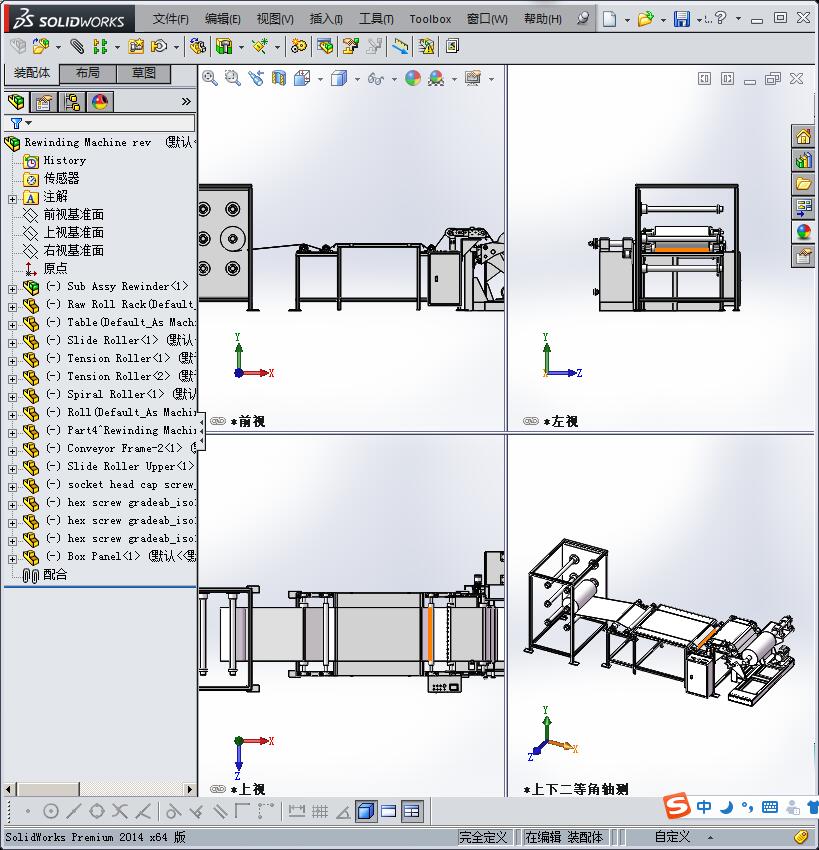Select the Move Component tool
The width and height of the screenshot is (819, 850).
coord(159,47)
